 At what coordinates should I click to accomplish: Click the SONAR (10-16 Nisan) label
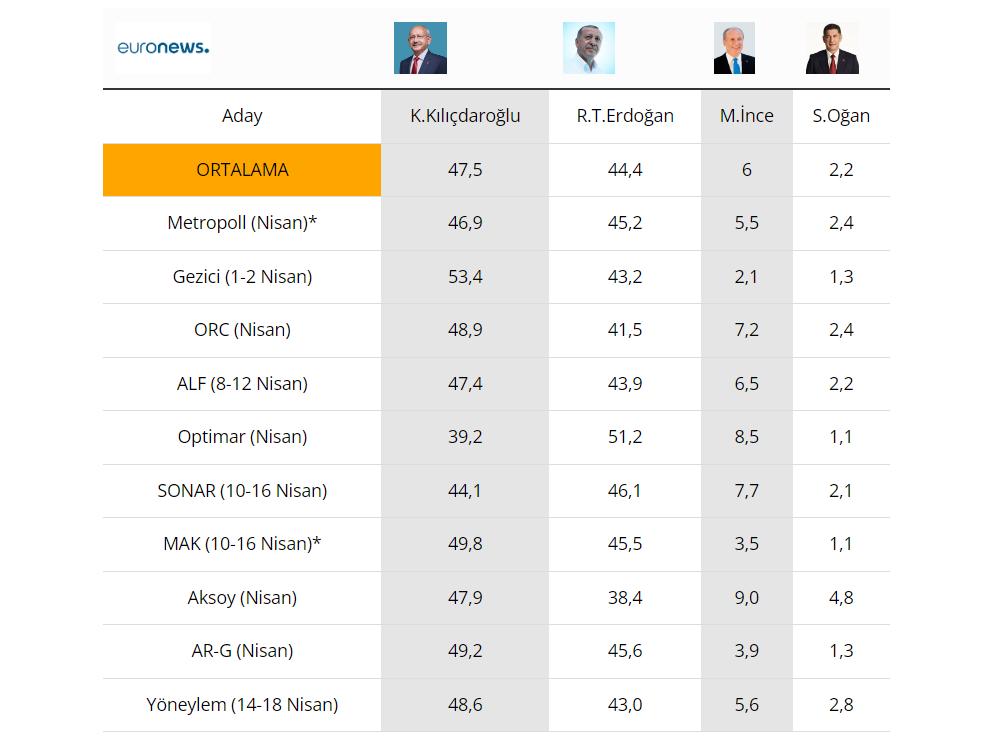pyautogui.click(x=242, y=491)
